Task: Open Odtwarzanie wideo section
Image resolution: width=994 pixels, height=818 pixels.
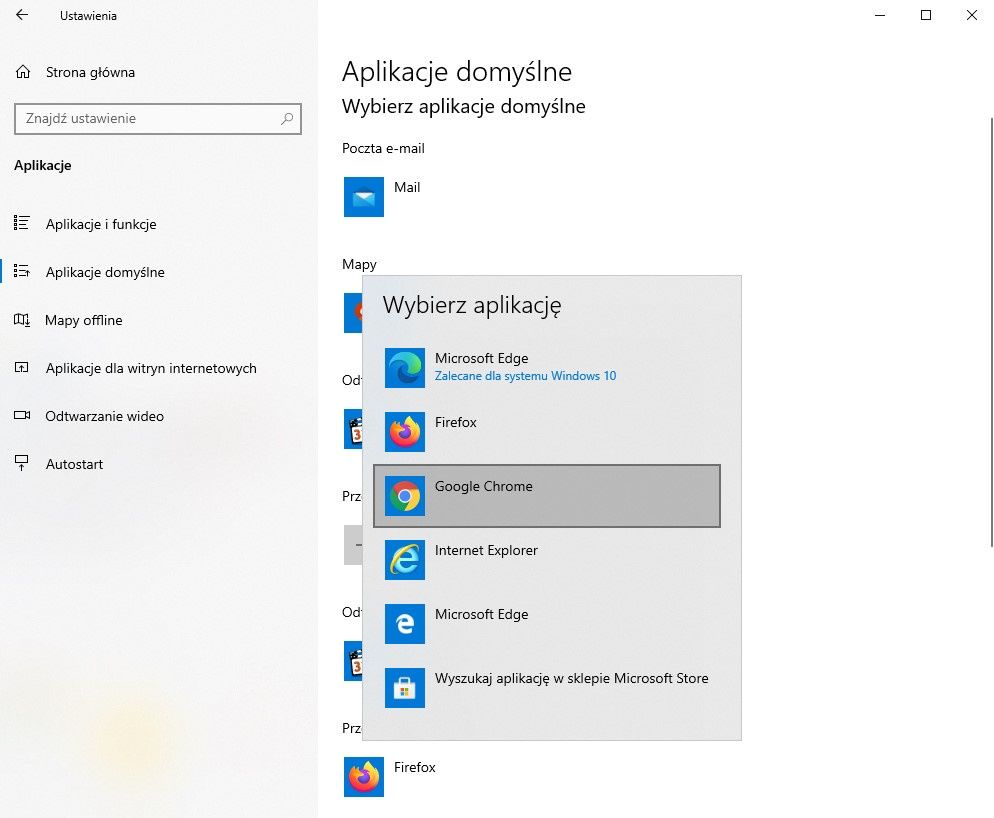Action: 158,416
